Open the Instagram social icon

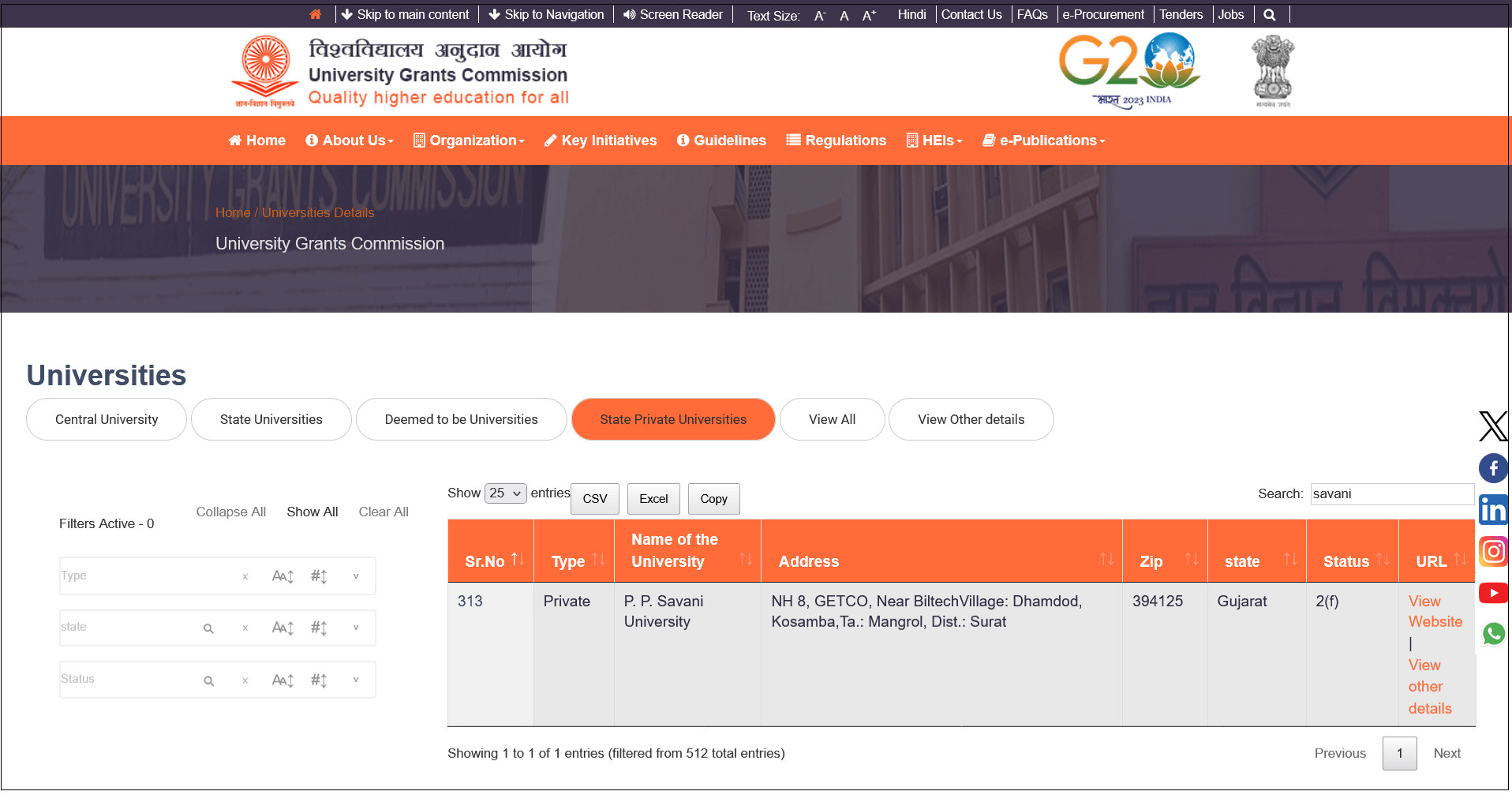pyautogui.click(x=1493, y=551)
